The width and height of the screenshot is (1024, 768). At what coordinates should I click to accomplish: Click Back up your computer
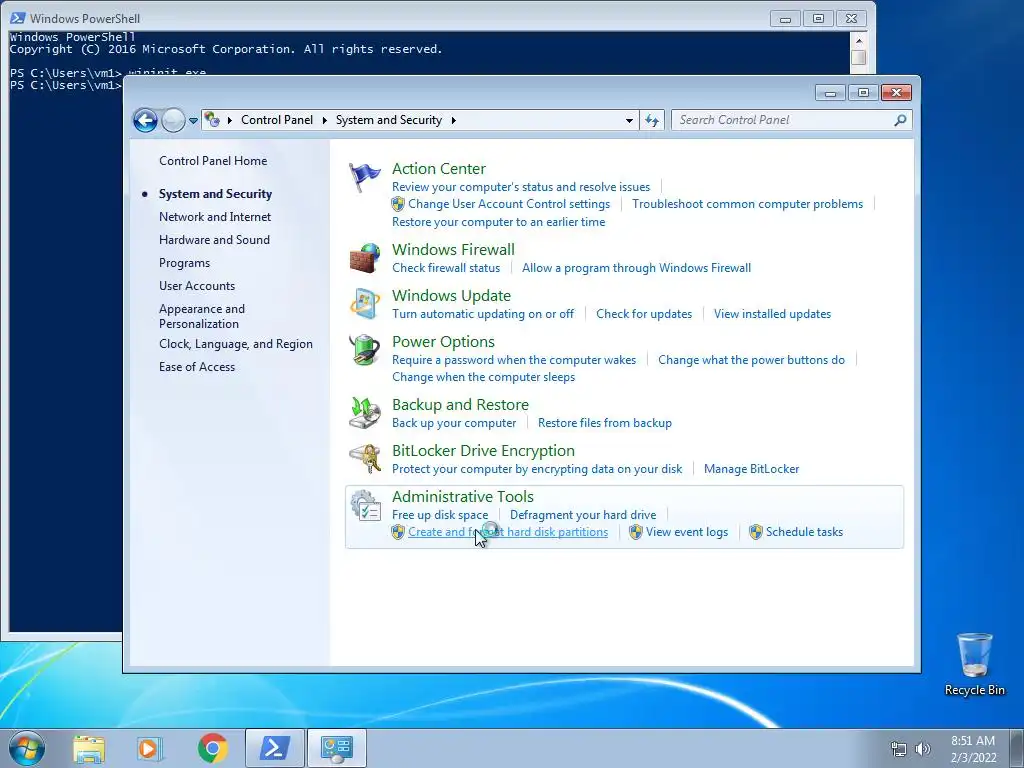454,423
